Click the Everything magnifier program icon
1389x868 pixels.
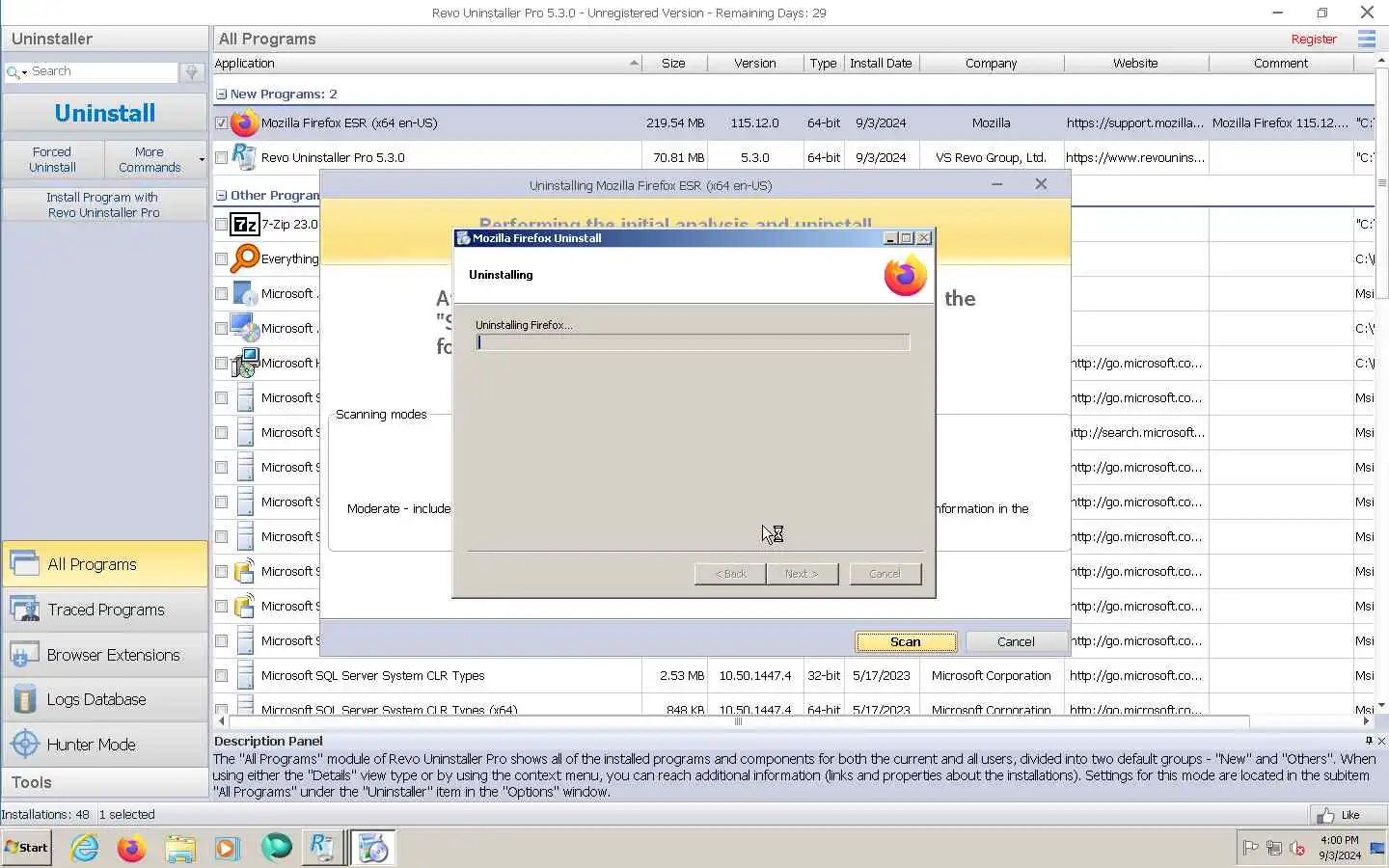pos(245,258)
